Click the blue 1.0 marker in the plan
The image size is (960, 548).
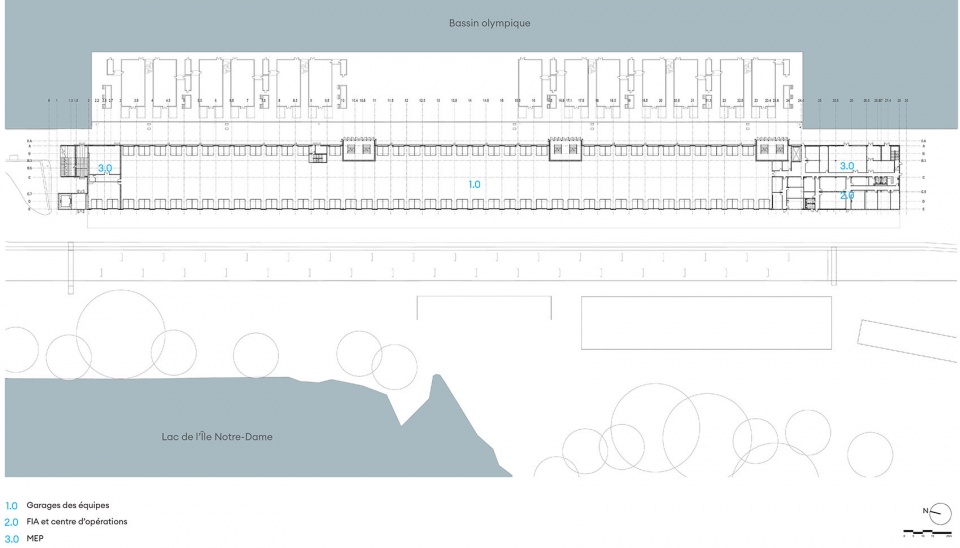[x=475, y=185]
